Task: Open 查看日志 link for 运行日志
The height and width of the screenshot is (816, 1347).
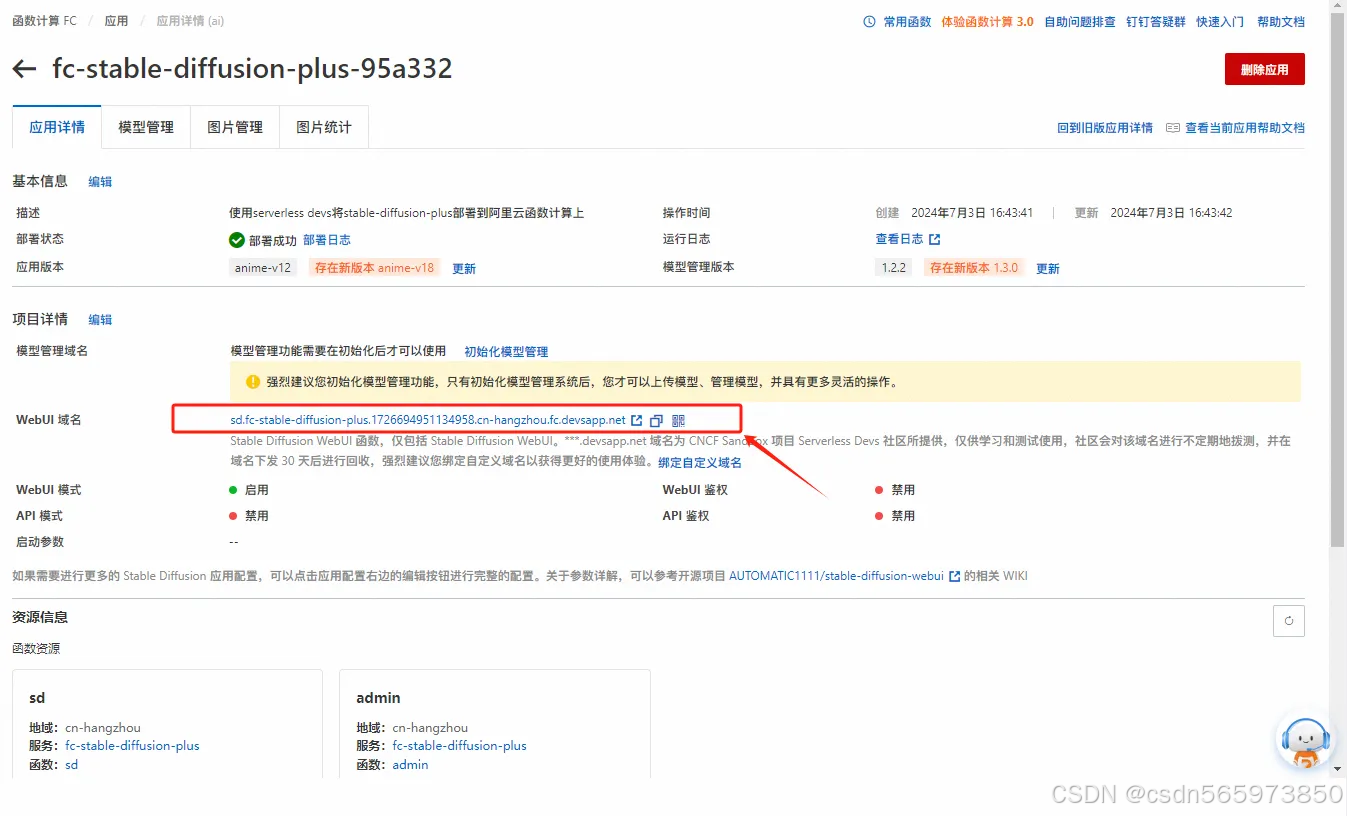Action: point(899,240)
